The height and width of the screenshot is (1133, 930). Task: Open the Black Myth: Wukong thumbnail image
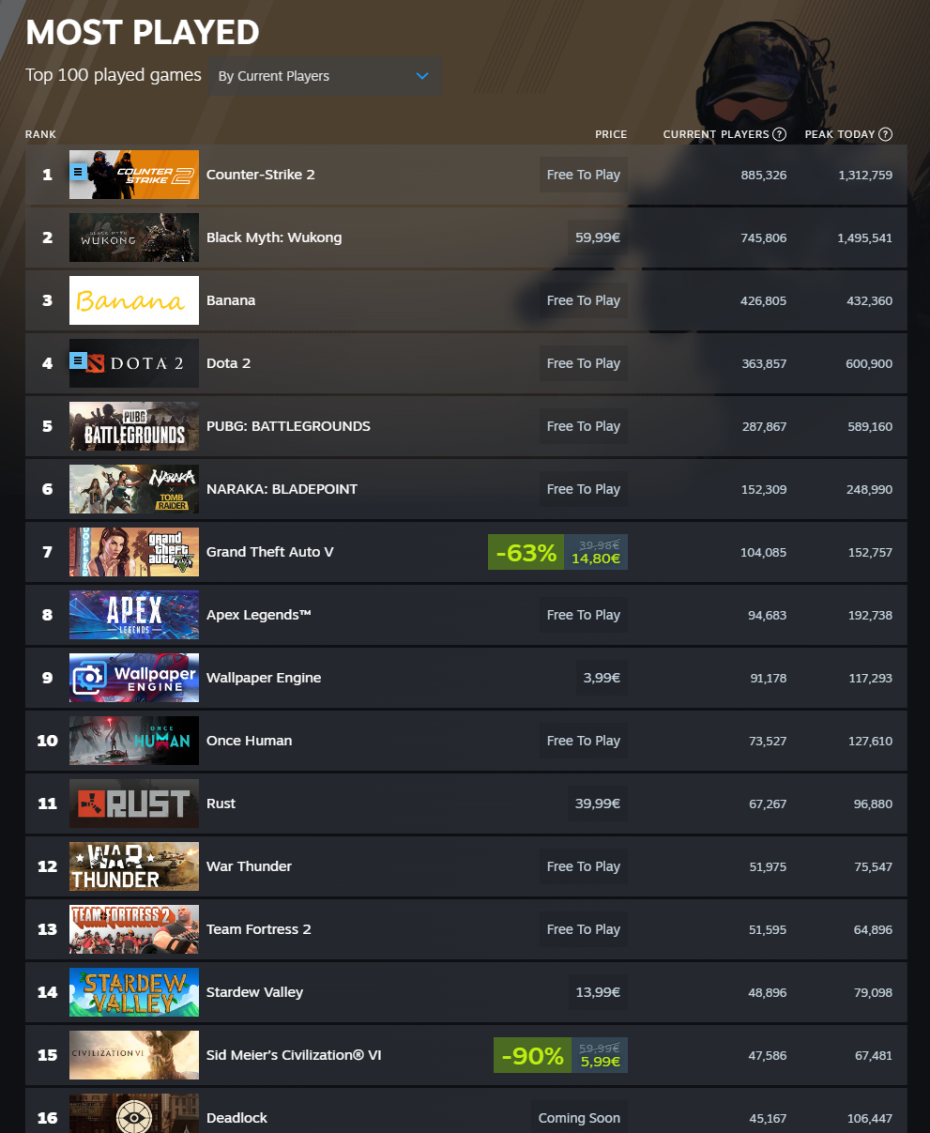(x=134, y=238)
